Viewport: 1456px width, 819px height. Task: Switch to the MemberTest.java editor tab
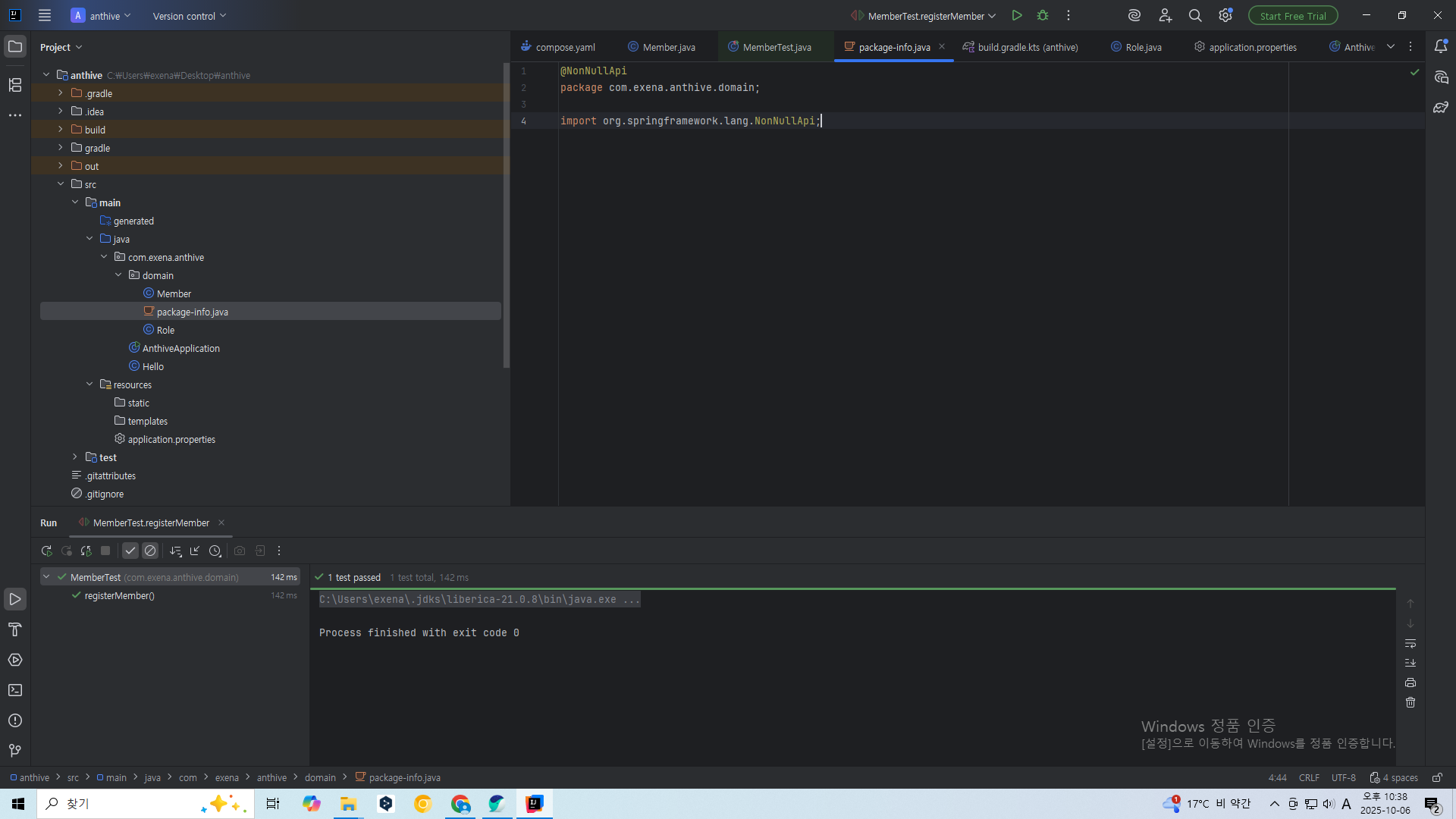[x=776, y=47]
